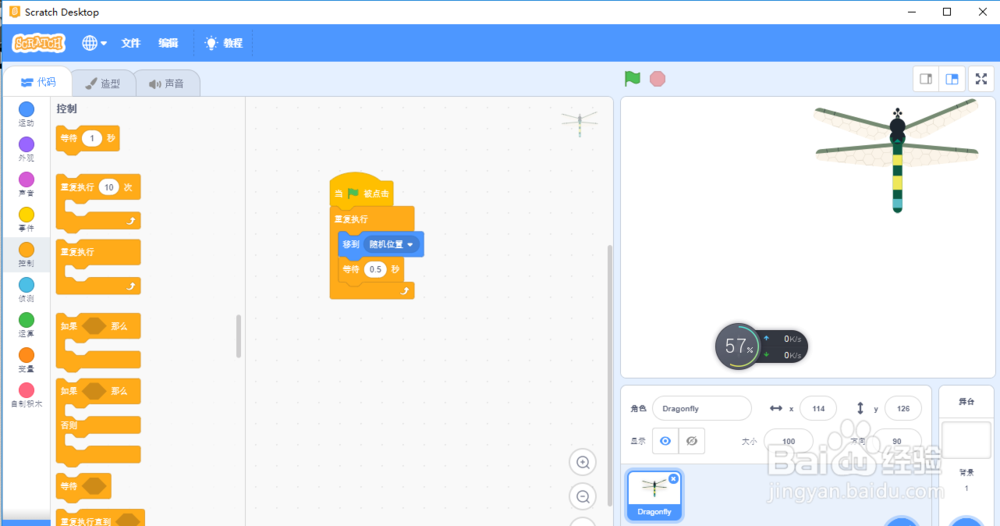Image resolution: width=1000 pixels, height=526 pixels.
Task: Hide the sprite with crossed-eye button
Action: pos(691,441)
